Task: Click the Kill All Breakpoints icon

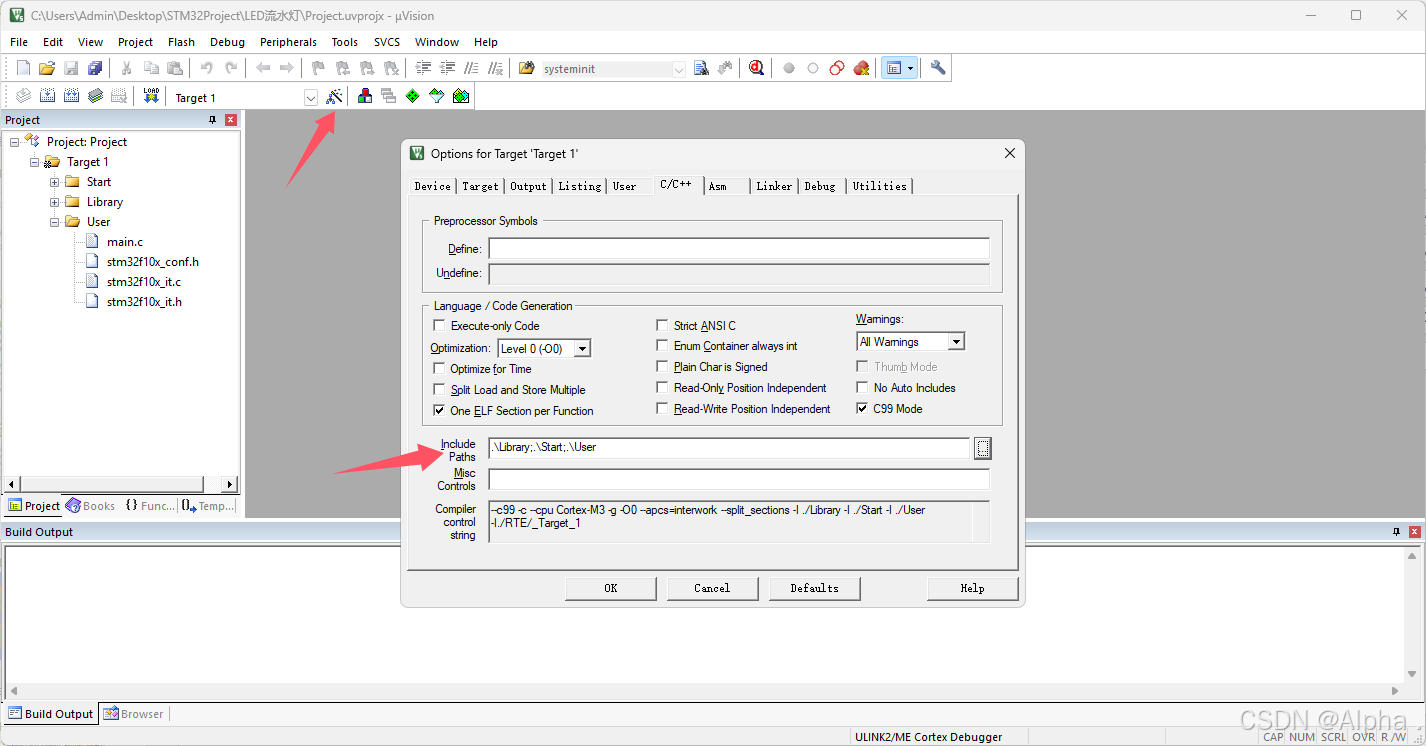Action: (861, 68)
